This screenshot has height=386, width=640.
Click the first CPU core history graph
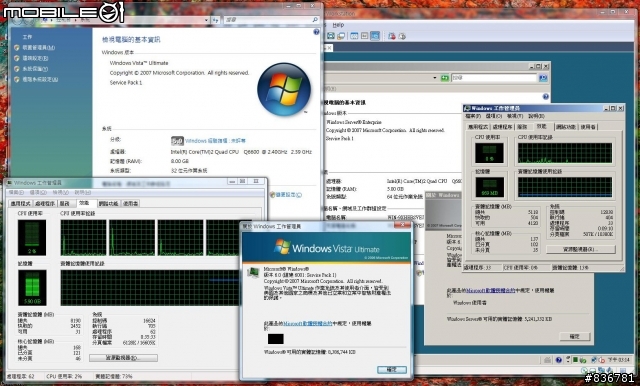pos(83,238)
